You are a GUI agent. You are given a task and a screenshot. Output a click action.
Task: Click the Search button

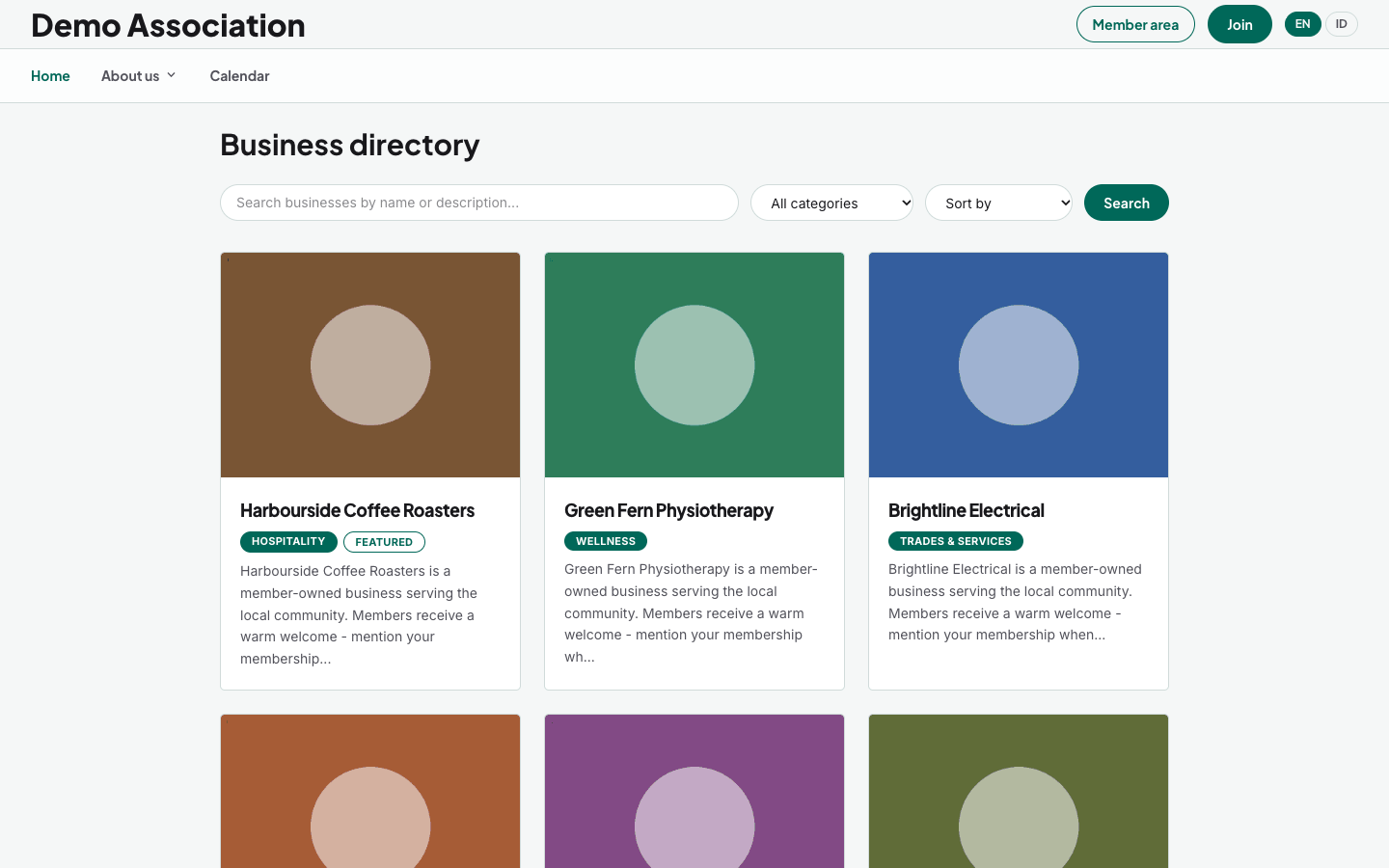1127,203
